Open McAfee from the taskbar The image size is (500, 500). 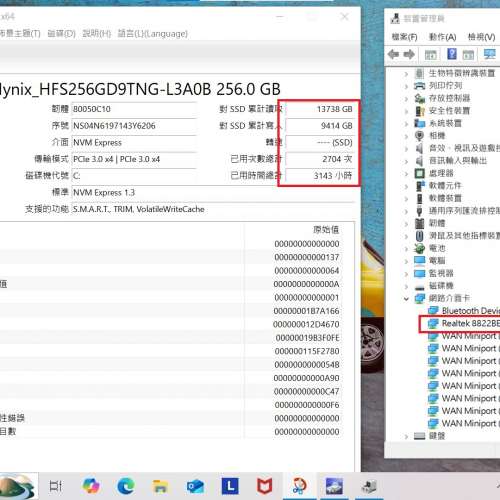(x=265, y=486)
